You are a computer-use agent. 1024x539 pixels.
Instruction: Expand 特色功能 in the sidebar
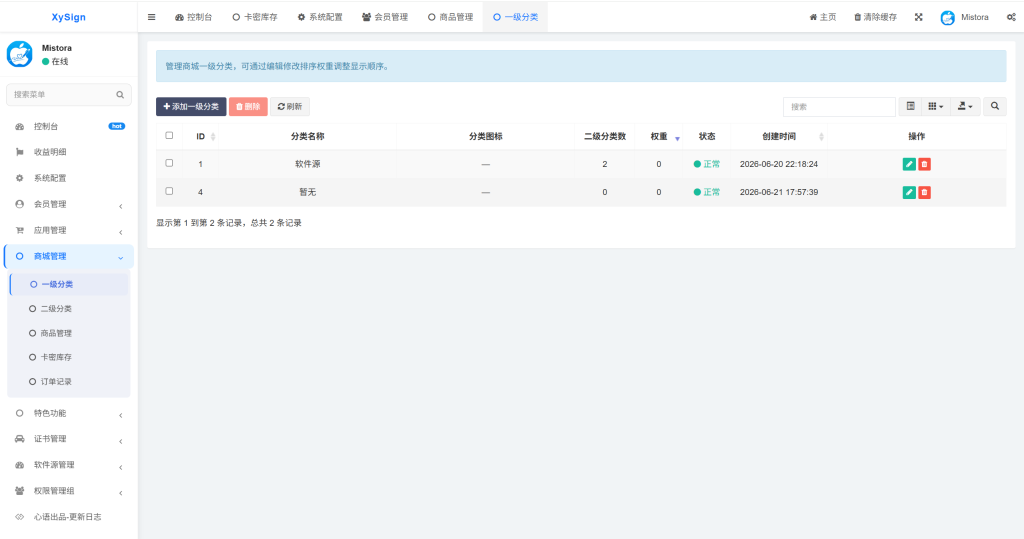tap(69, 414)
